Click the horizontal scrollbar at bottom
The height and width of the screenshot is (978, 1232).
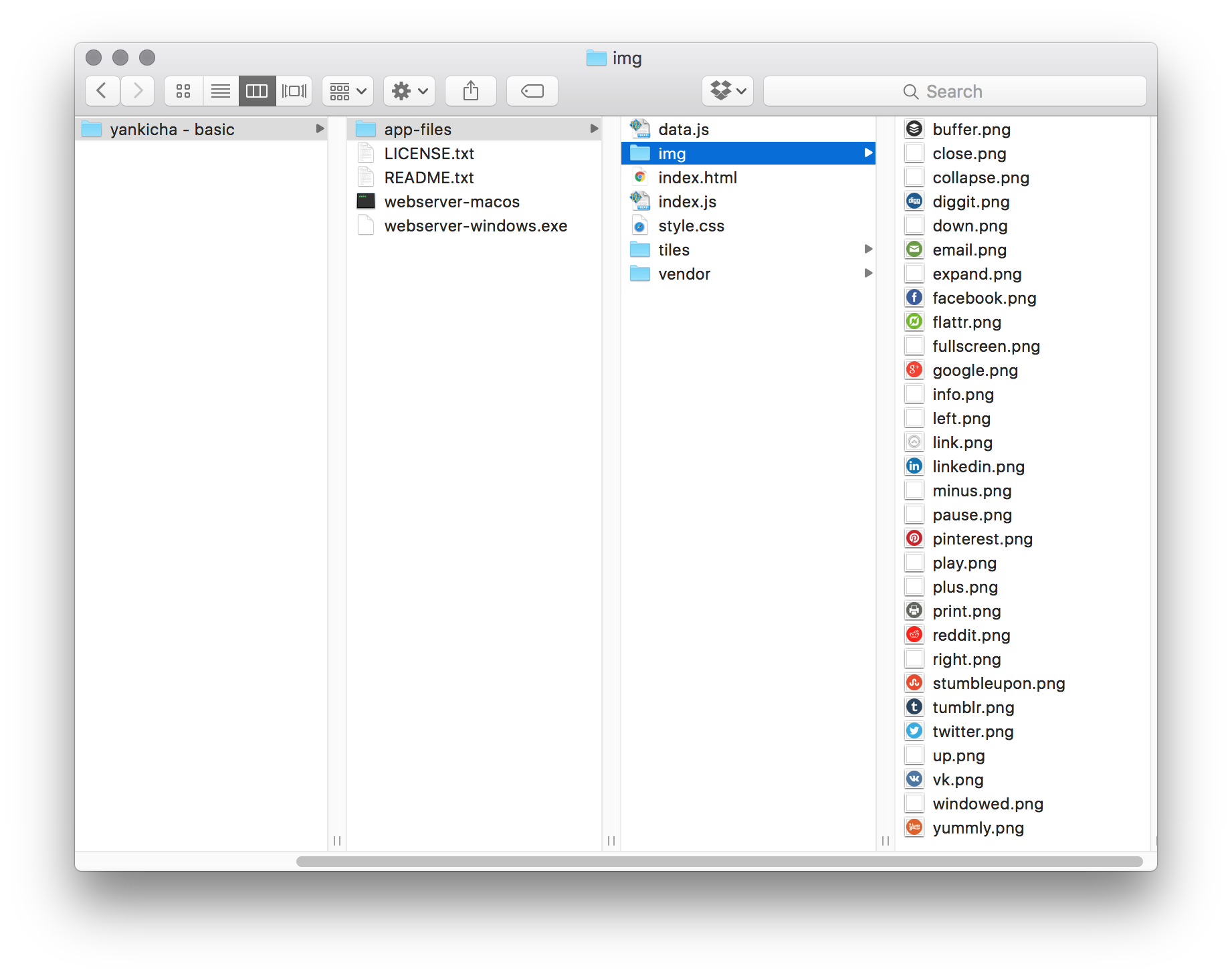(719, 862)
